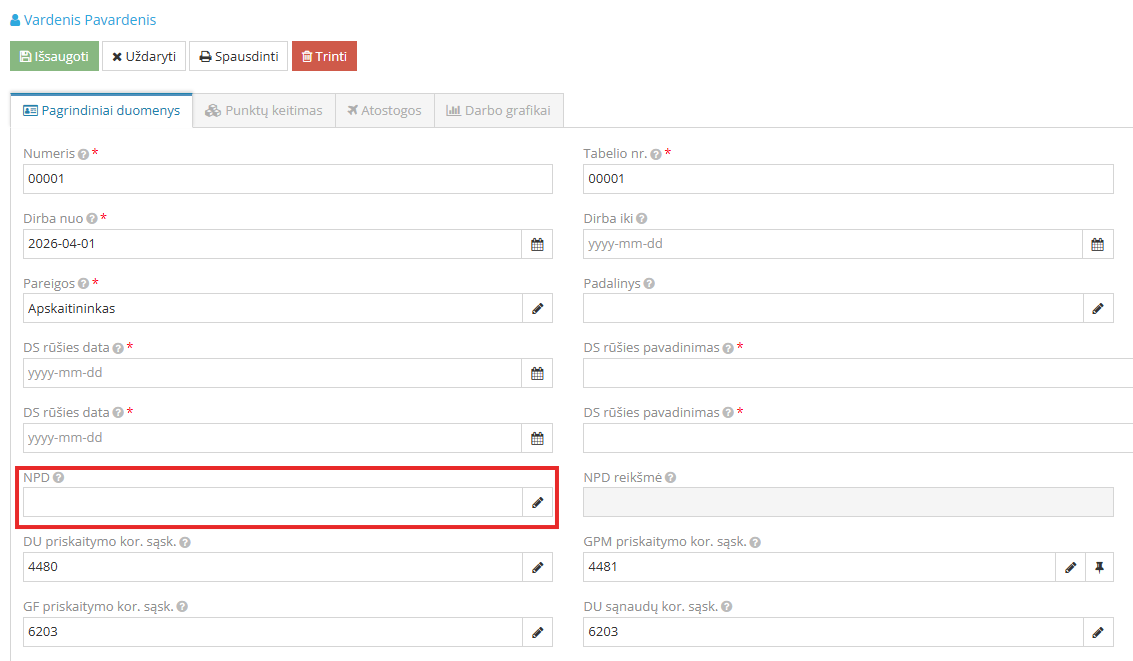This screenshot has height=661, width=1133.
Task: Click pencil icon next to Padalinys field
Action: (1098, 308)
